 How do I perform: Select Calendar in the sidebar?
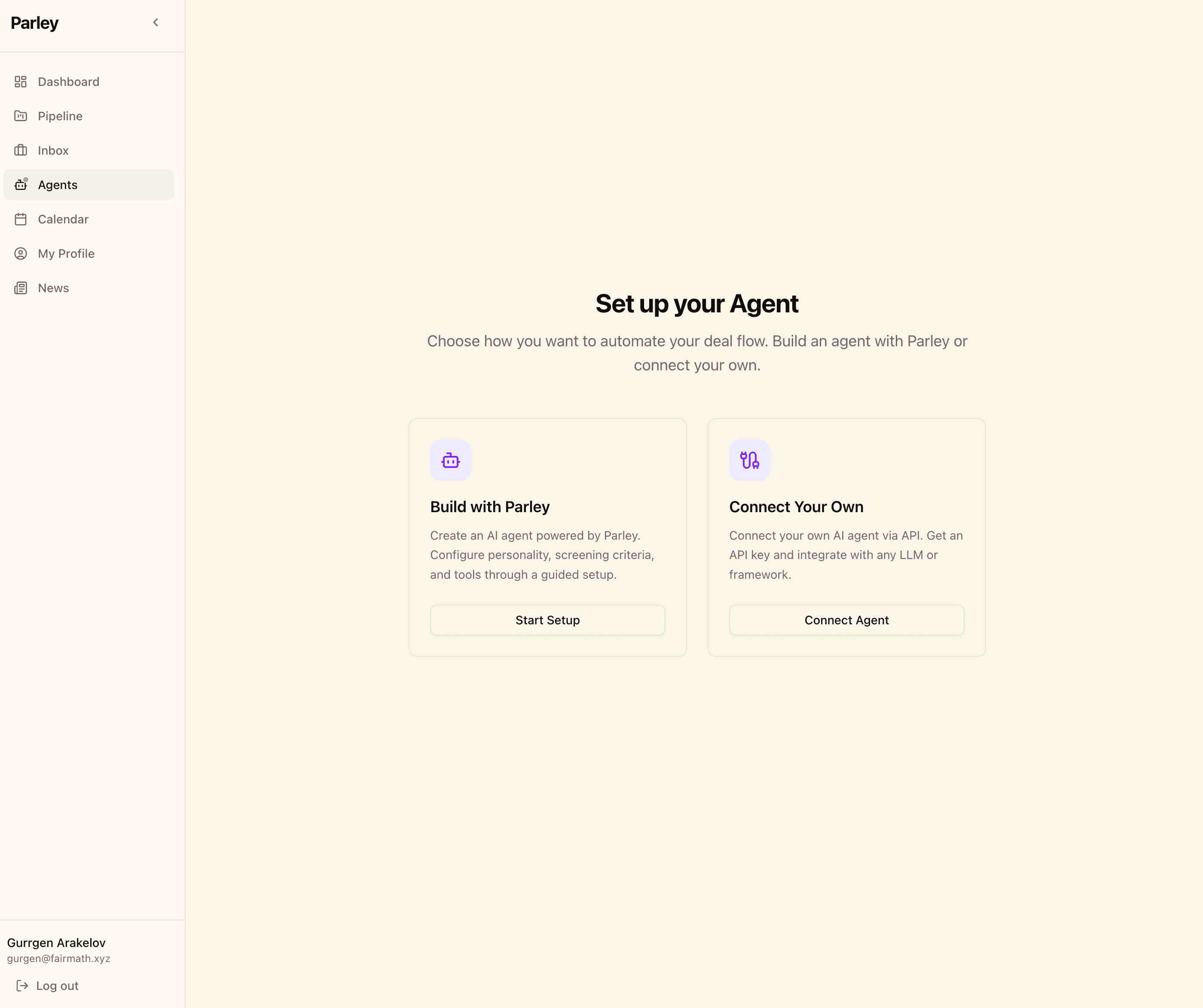(x=63, y=219)
